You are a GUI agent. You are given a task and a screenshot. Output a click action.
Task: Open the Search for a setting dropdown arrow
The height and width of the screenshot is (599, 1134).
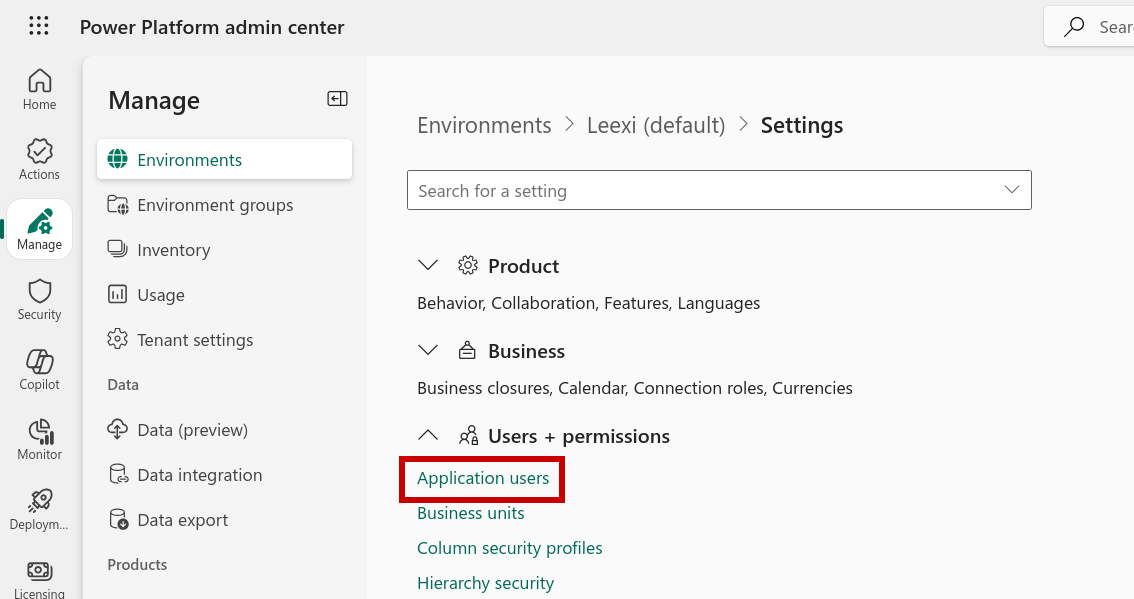click(x=1011, y=190)
